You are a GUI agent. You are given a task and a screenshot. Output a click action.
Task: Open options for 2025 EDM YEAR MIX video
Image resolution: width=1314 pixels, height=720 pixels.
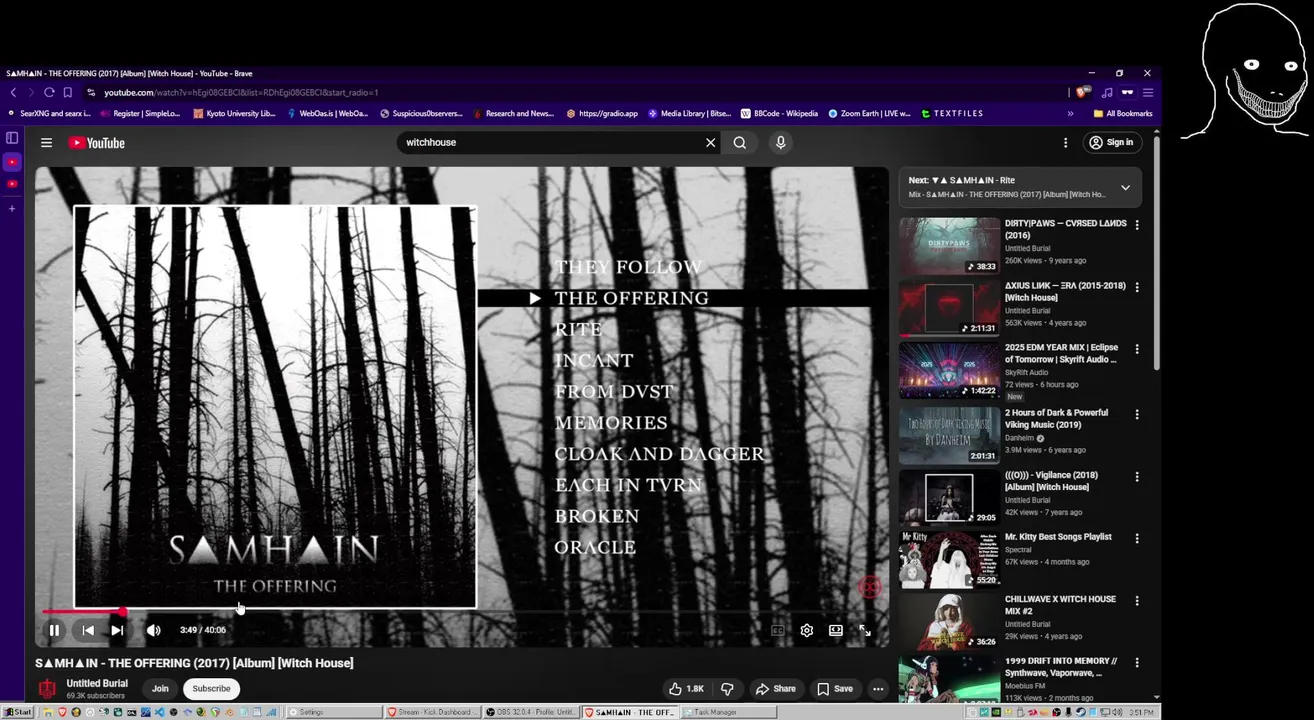click(1137, 349)
